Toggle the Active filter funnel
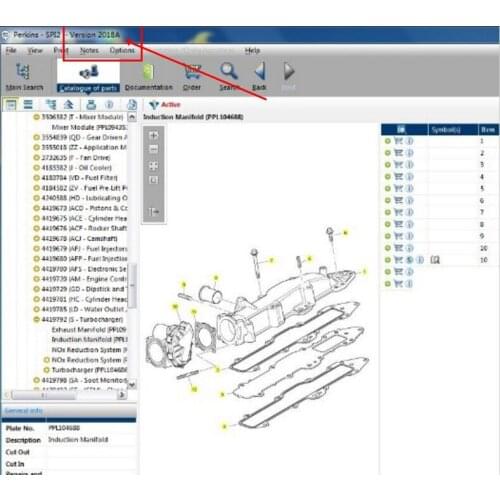Image resolution: width=500 pixels, height=500 pixels. 154,105
